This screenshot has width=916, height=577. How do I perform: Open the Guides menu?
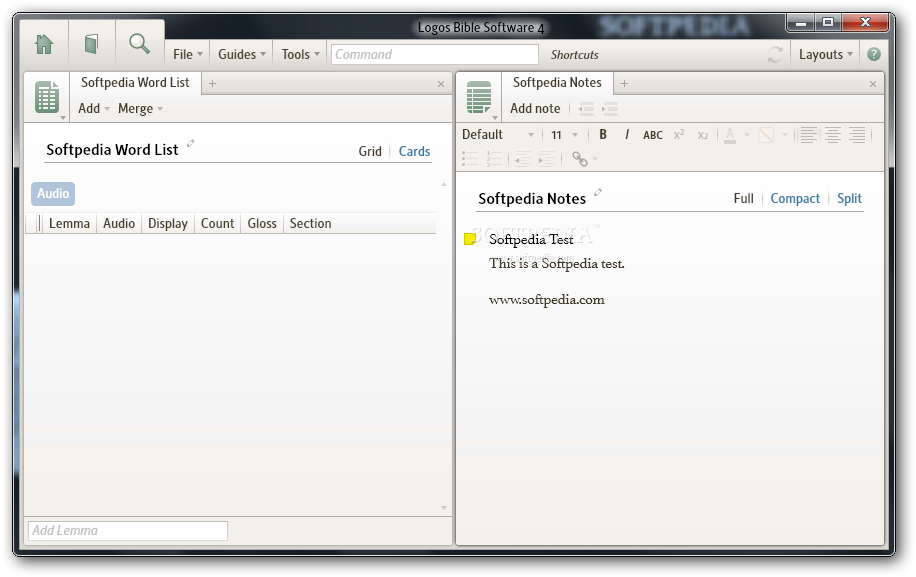[241, 54]
